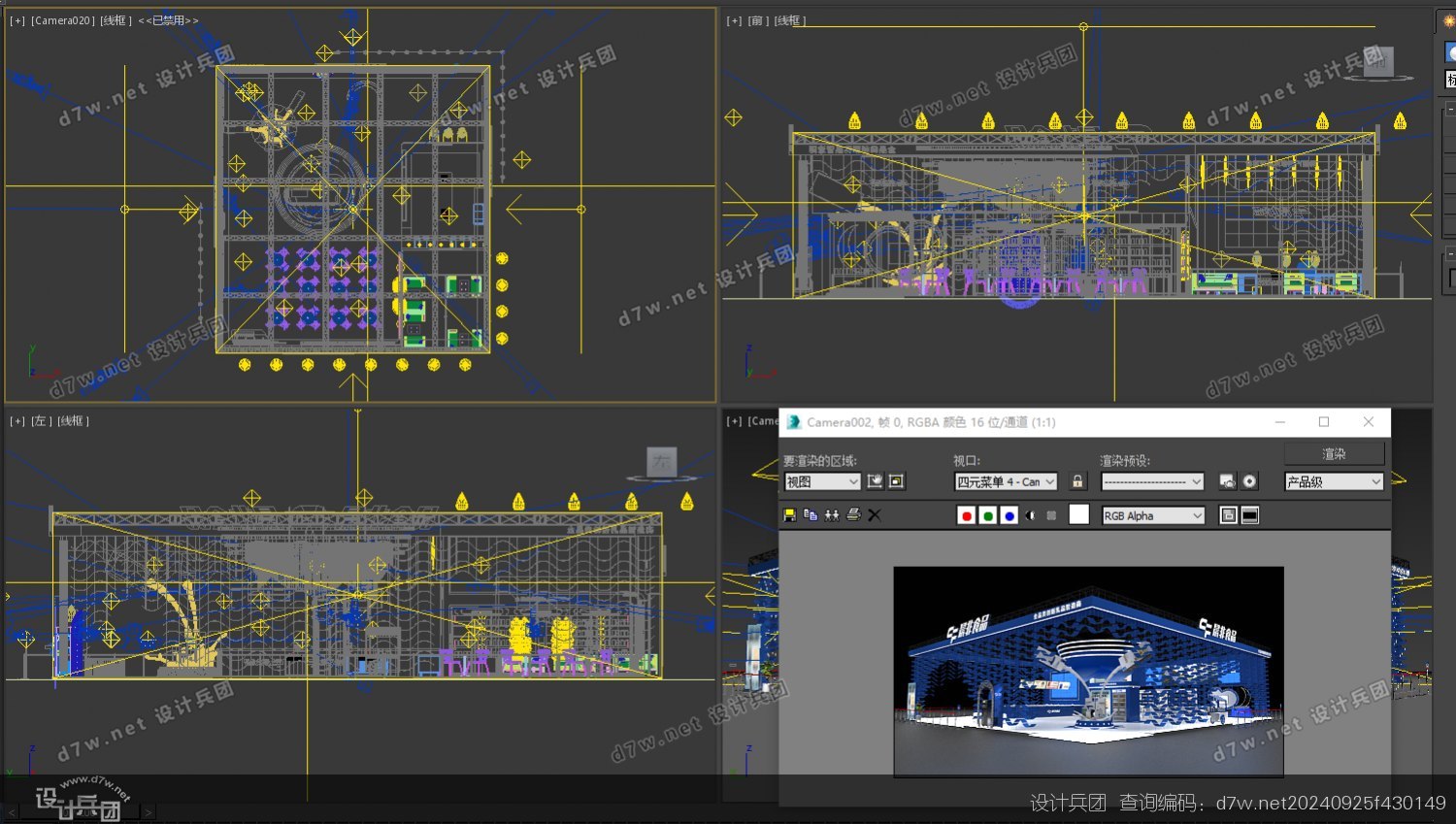Open viewport dropdown 四元菜单 4

coord(1006,481)
